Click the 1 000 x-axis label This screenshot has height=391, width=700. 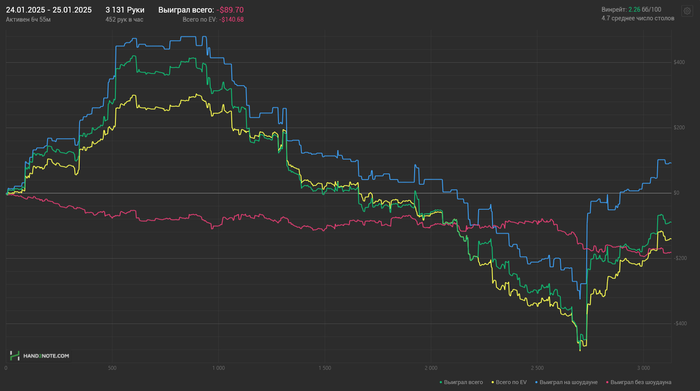[218, 368]
